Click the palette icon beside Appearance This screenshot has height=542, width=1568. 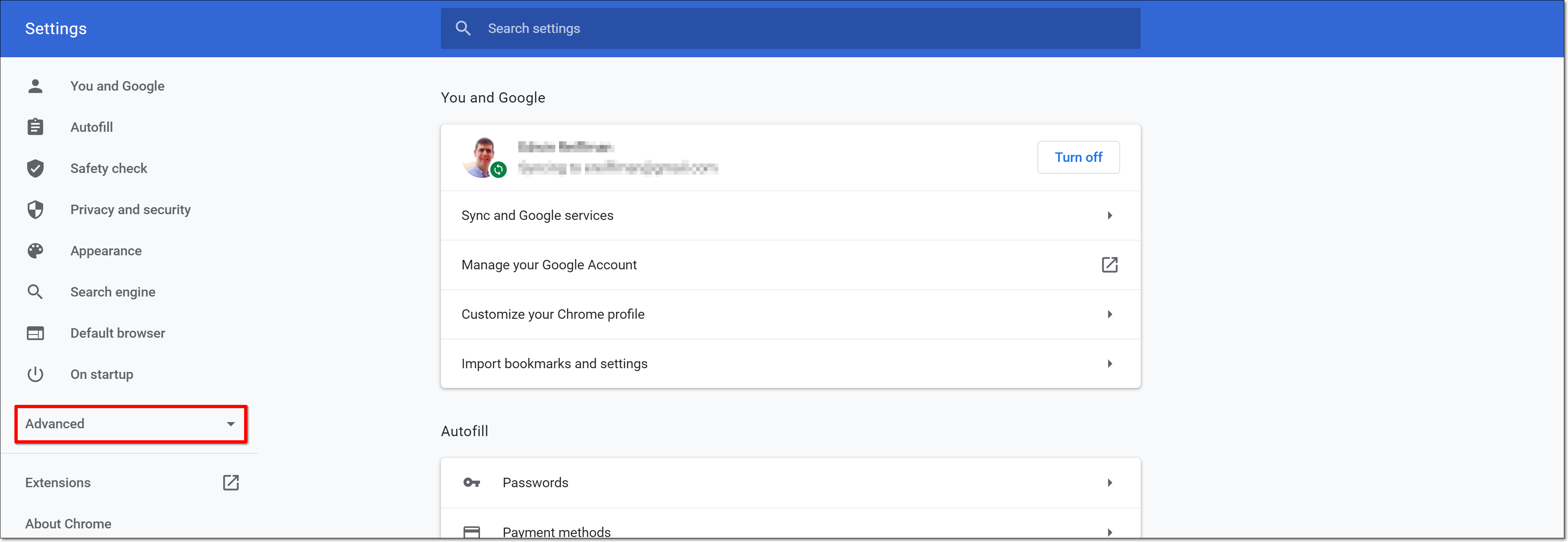35,250
